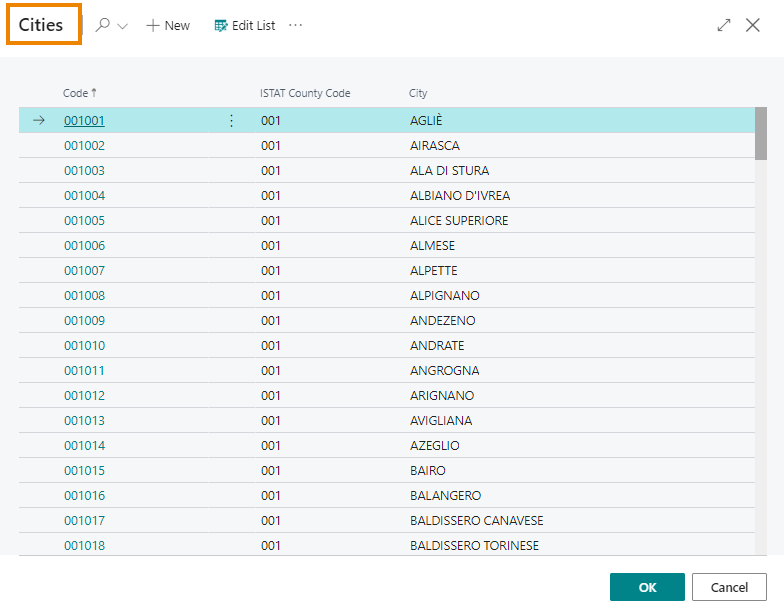
Task: Click the OK button
Action: click(647, 587)
